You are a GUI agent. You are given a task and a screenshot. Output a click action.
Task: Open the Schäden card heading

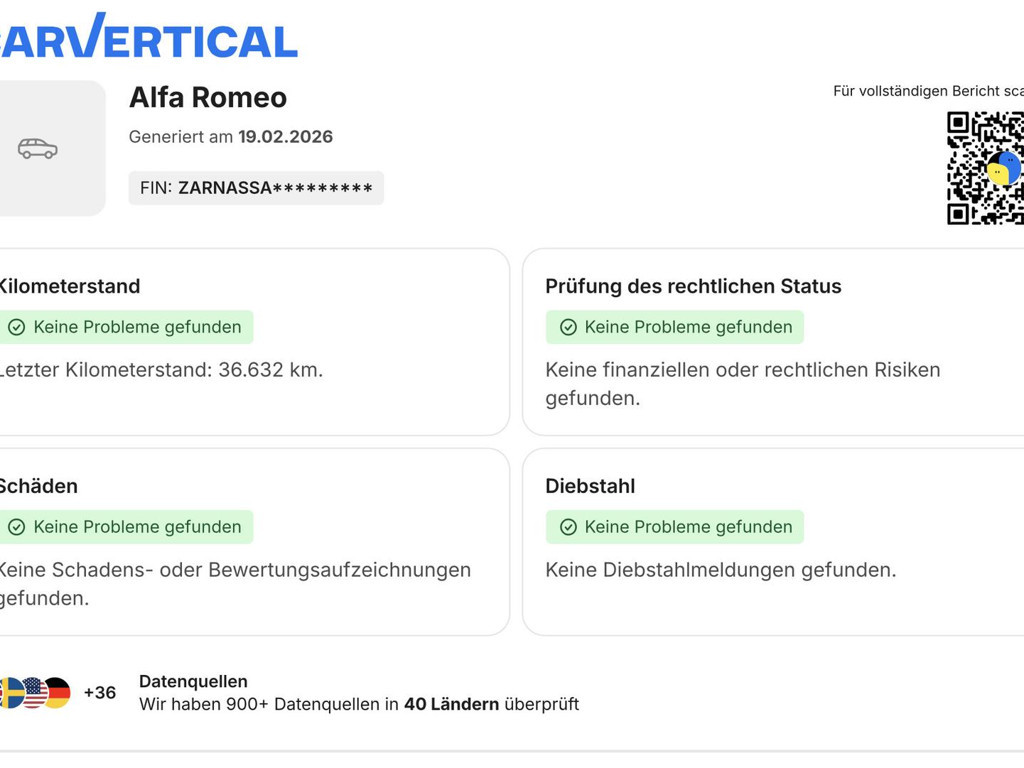38,486
